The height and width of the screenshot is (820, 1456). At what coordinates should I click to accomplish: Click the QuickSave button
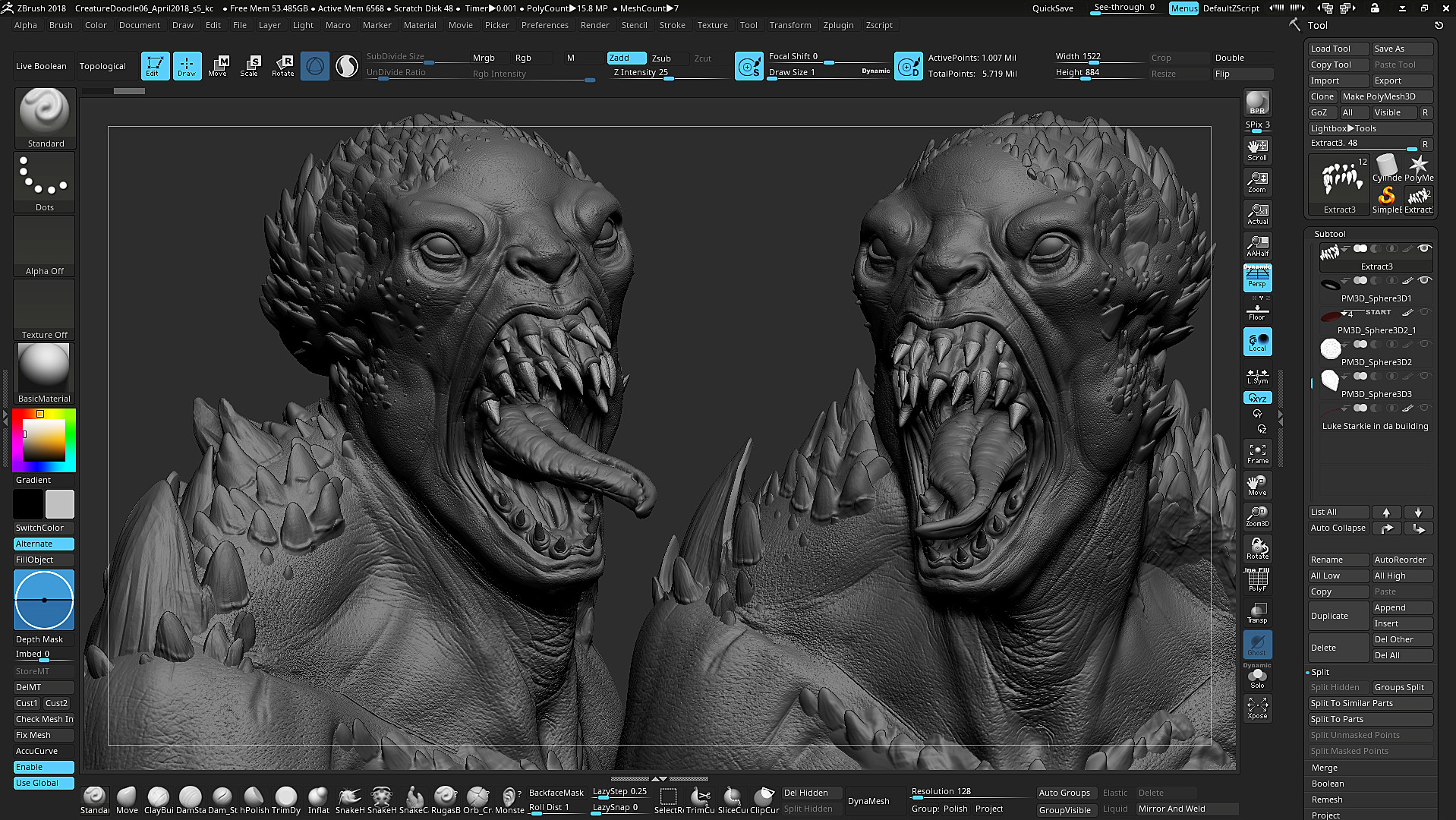pos(1052,8)
